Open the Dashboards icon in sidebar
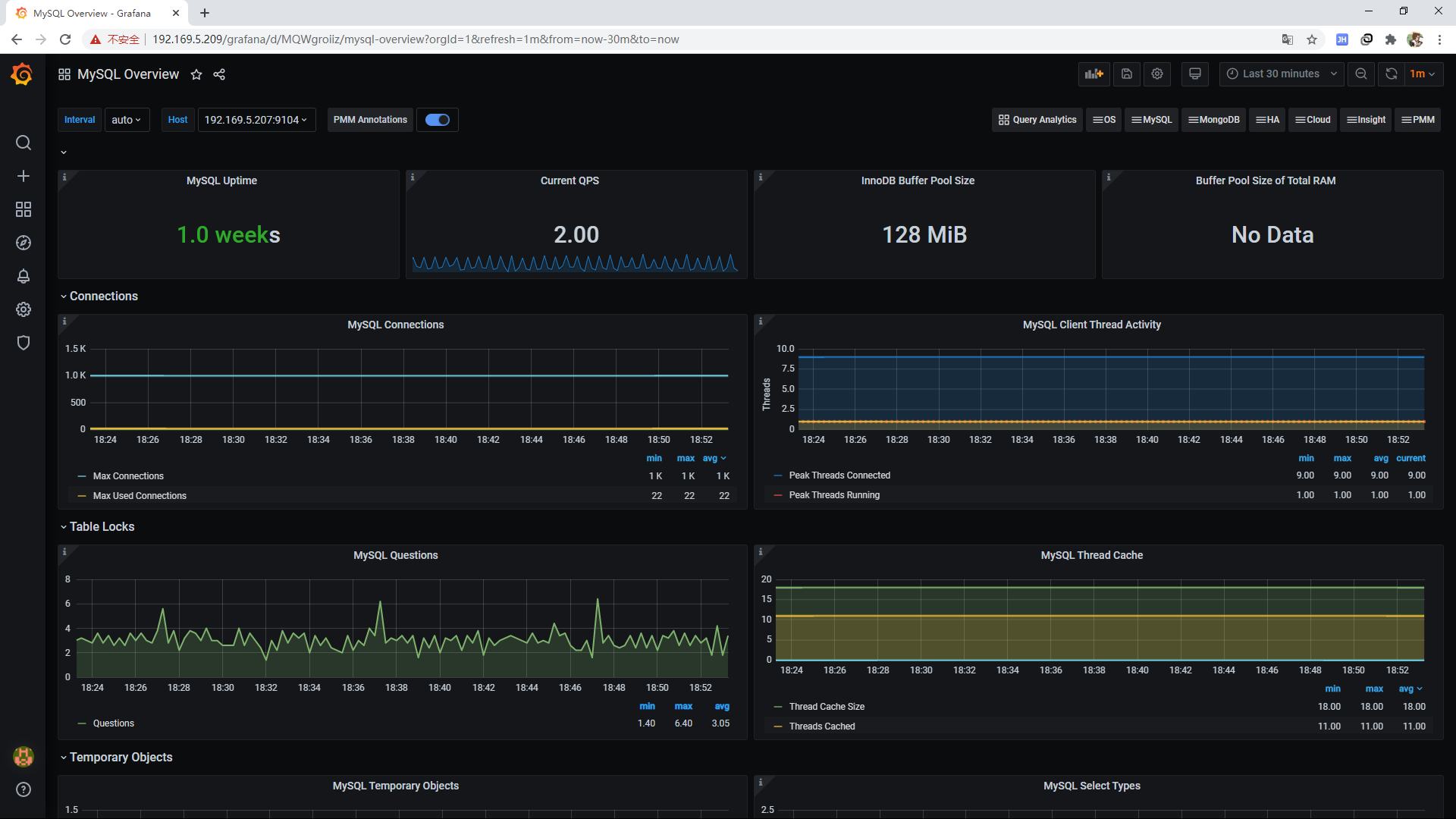This screenshot has width=1456, height=819. pyautogui.click(x=24, y=209)
